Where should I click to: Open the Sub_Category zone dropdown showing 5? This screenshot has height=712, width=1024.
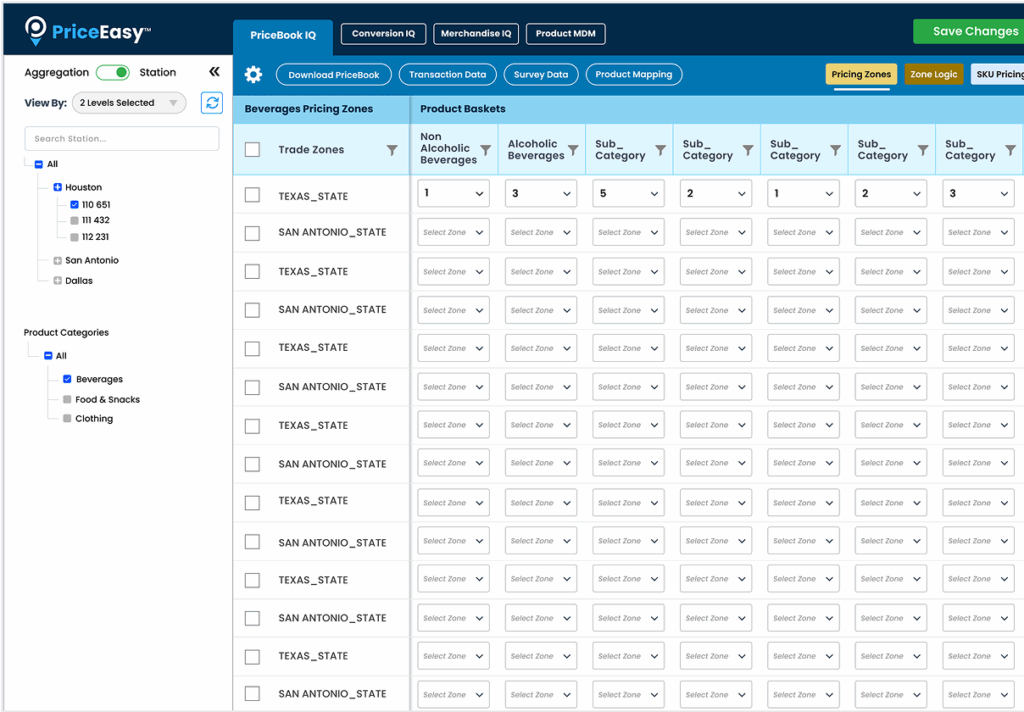(x=628, y=193)
